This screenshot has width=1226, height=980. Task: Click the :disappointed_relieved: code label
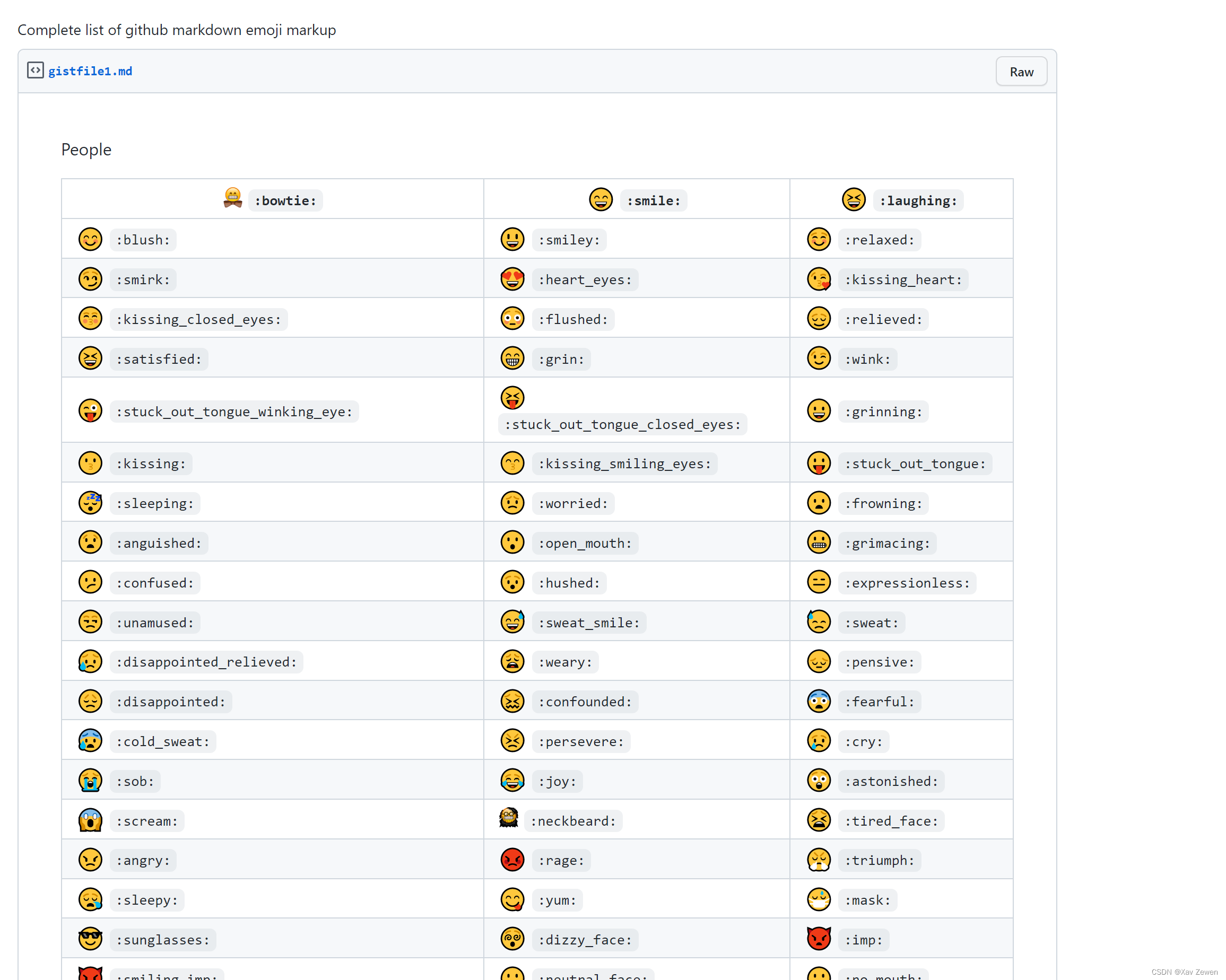pyautogui.click(x=206, y=662)
